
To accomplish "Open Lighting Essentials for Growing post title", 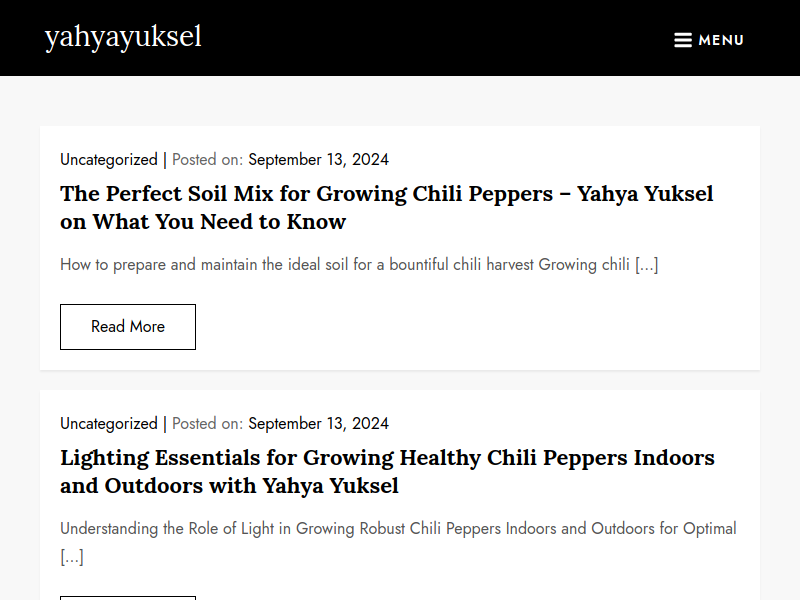I will tap(387, 471).
